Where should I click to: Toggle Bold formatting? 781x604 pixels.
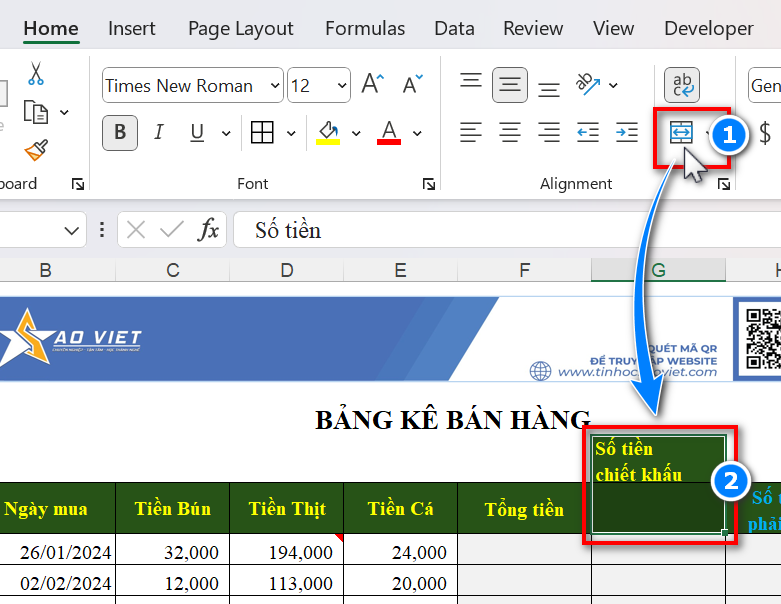tap(120, 132)
